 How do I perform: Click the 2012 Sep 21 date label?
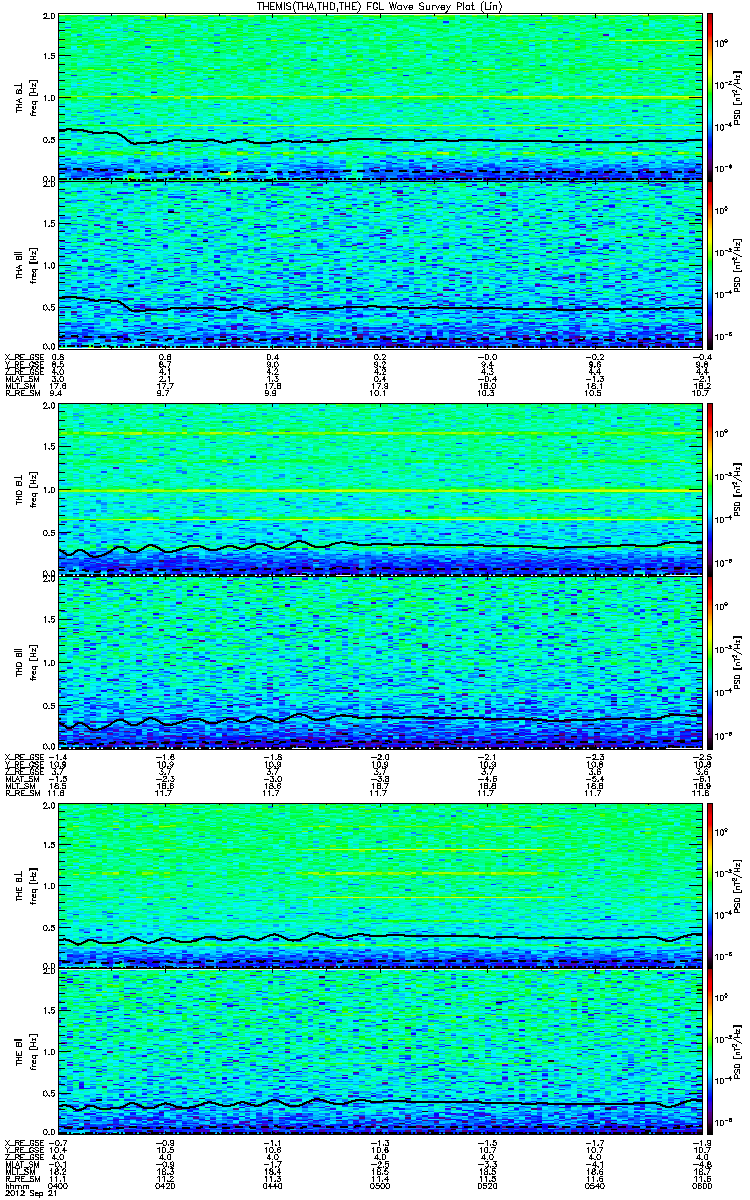(24, 1193)
